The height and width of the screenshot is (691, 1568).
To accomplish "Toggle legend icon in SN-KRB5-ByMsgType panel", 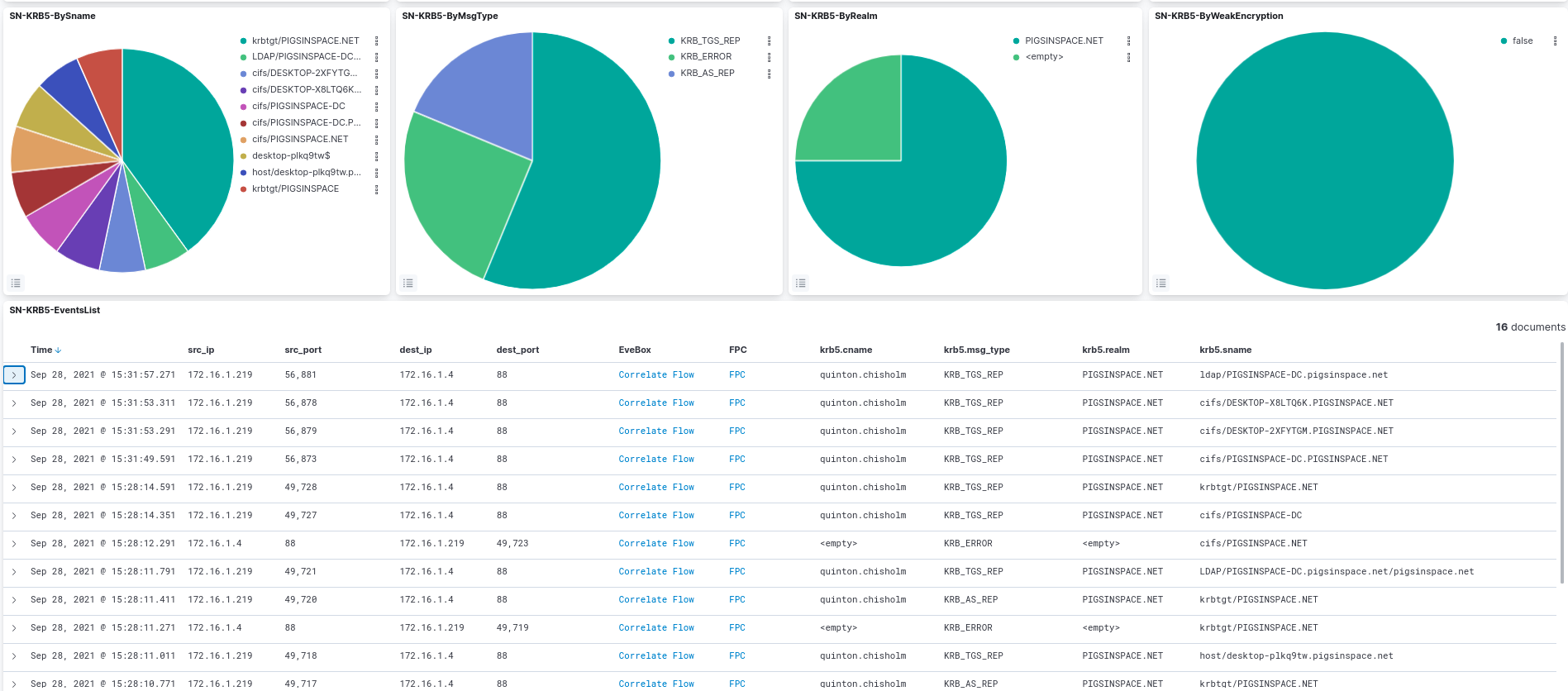I will (408, 283).
